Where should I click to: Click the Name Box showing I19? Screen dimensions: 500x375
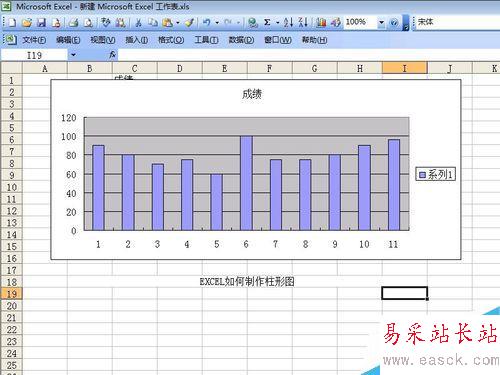pos(34,55)
